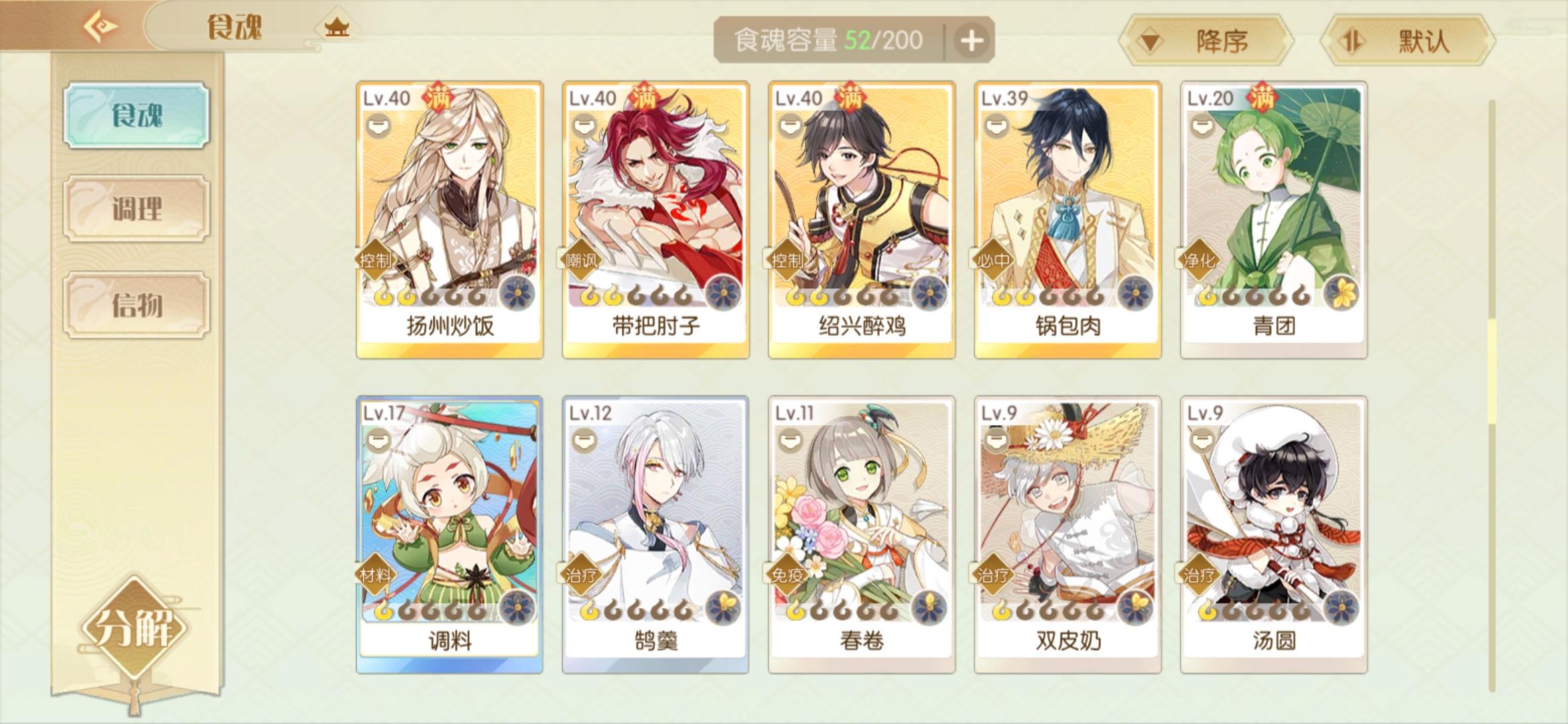This screenshot has width=1568, height=724.
Task: Tap the 免疫 badge on 春卷 card
Action: (x=787, y=575)
